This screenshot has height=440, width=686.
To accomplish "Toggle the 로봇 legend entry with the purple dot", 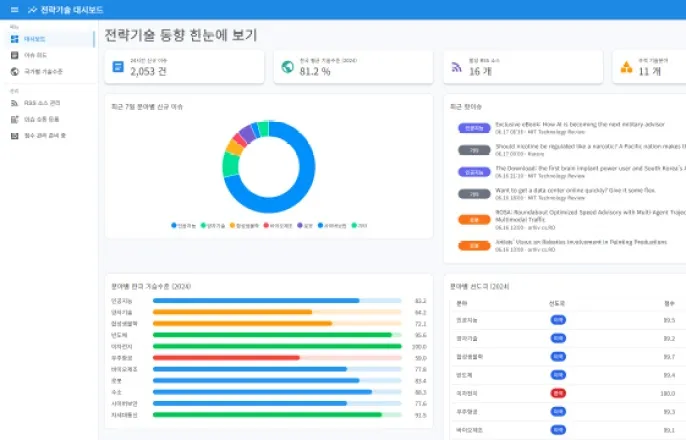I will (x=305, y=226).
